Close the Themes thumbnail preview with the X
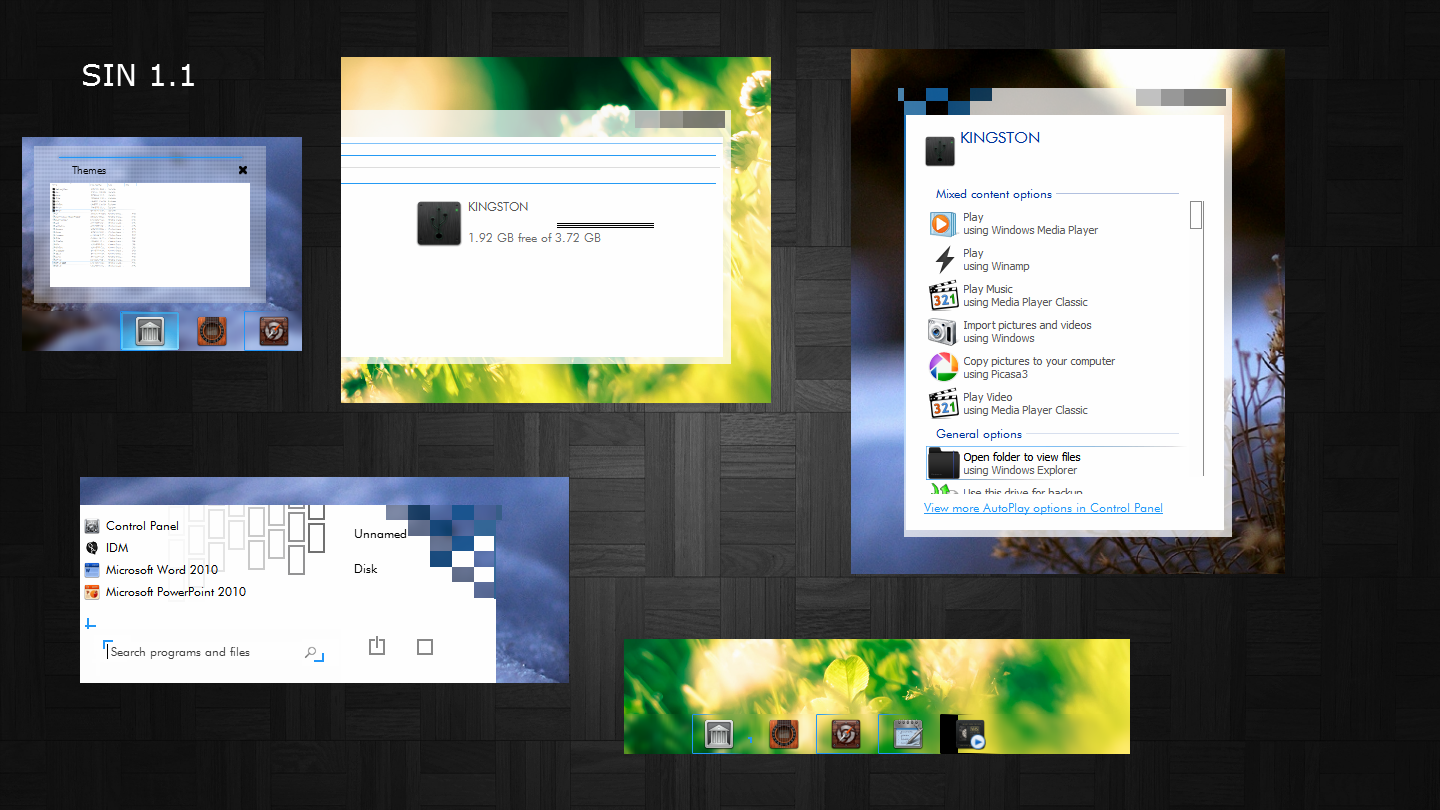This screenshot has width=1440, height=810. point(242,171)
